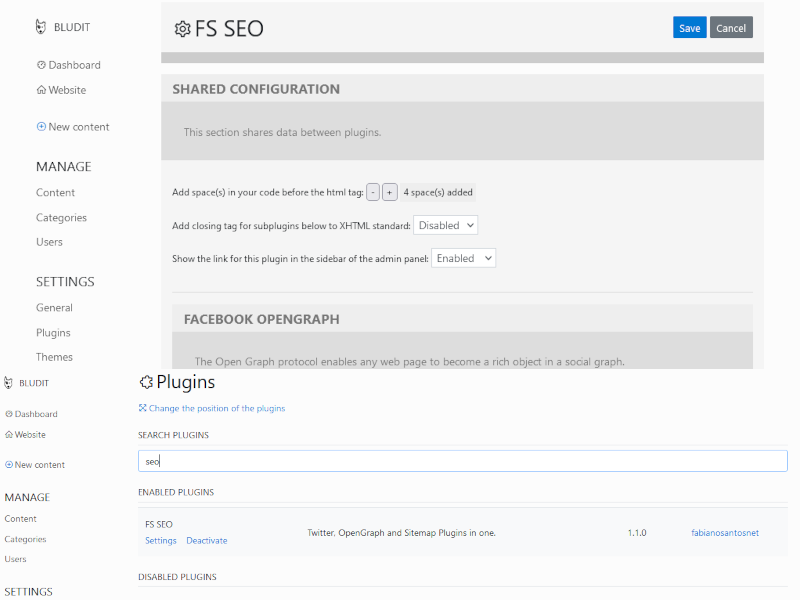Open the fabianosantosnet author link
This screenshot has height=600, width=800.
(724, 533)
